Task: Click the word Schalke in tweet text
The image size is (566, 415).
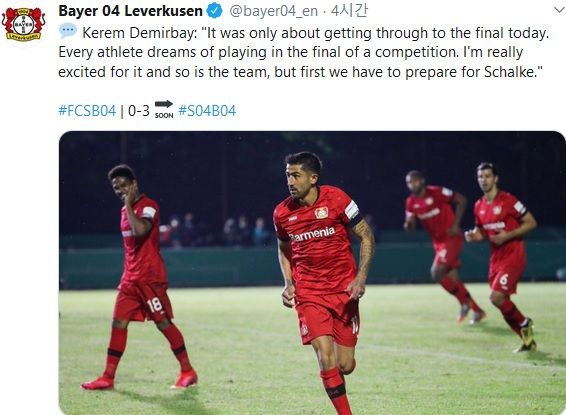Action: 509,72
